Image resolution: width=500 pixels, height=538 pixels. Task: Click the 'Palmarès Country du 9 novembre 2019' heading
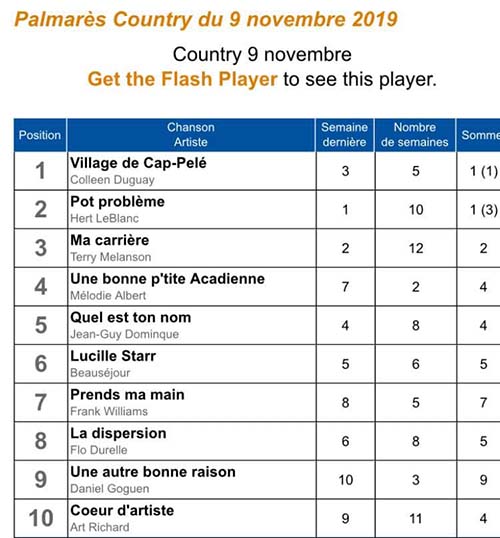click(206, 19)
